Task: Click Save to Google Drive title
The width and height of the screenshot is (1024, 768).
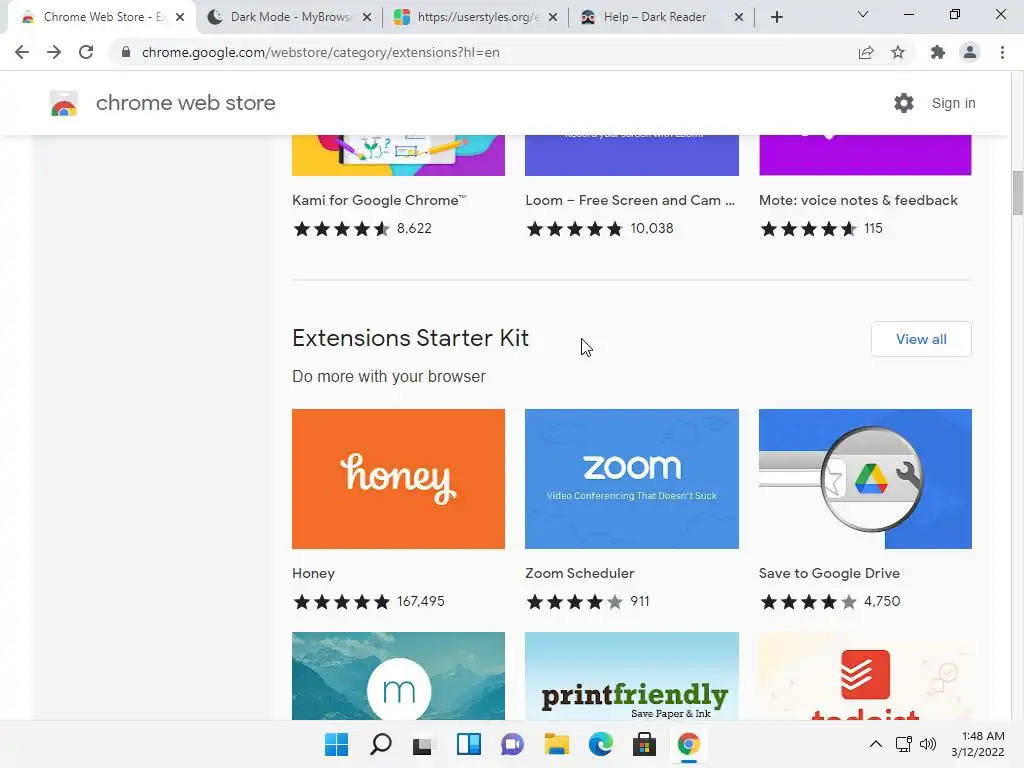Action: 829,573
